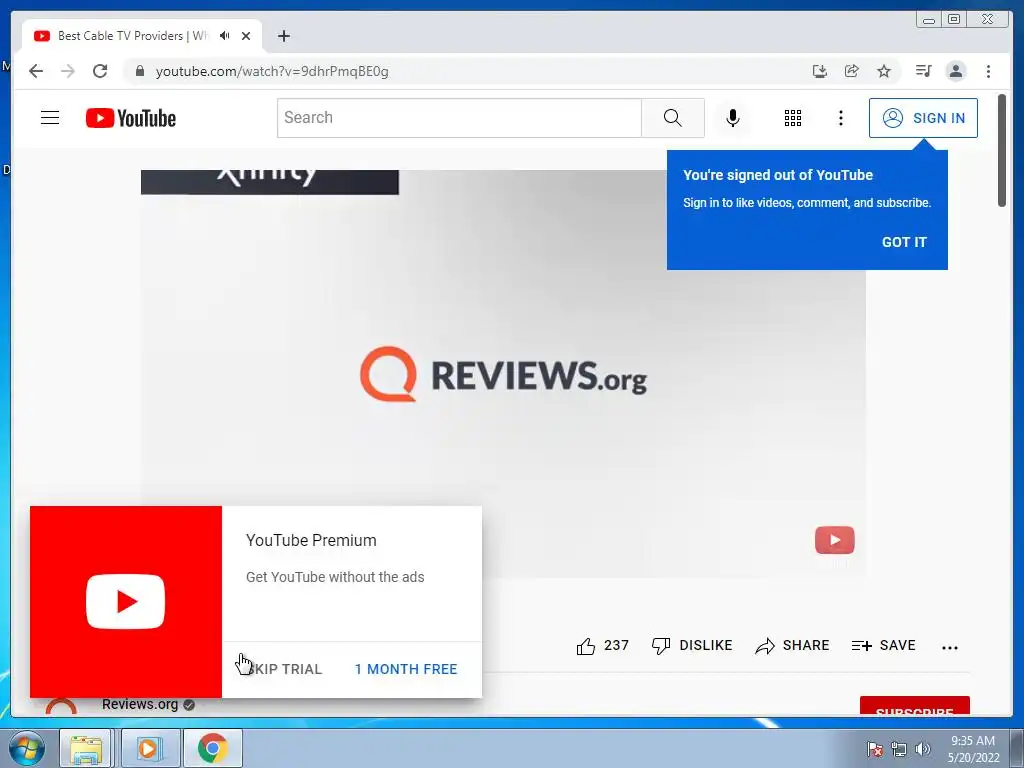Screen dimensions: 1024x768
Task: Select the Best Cable TV Providers tab
Action: coord(142,36)
